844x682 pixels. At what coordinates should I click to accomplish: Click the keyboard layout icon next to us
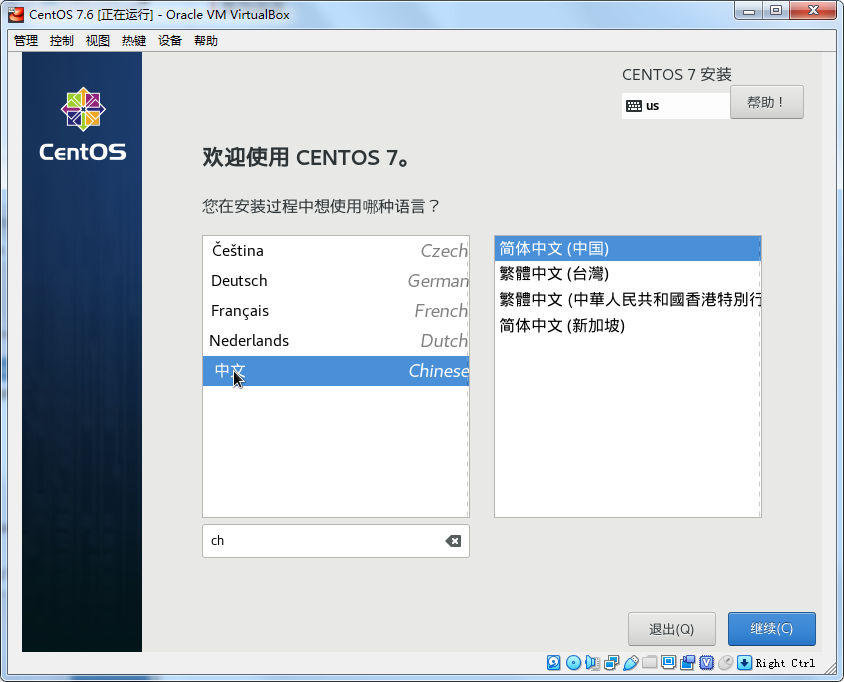tap(634, 106)
